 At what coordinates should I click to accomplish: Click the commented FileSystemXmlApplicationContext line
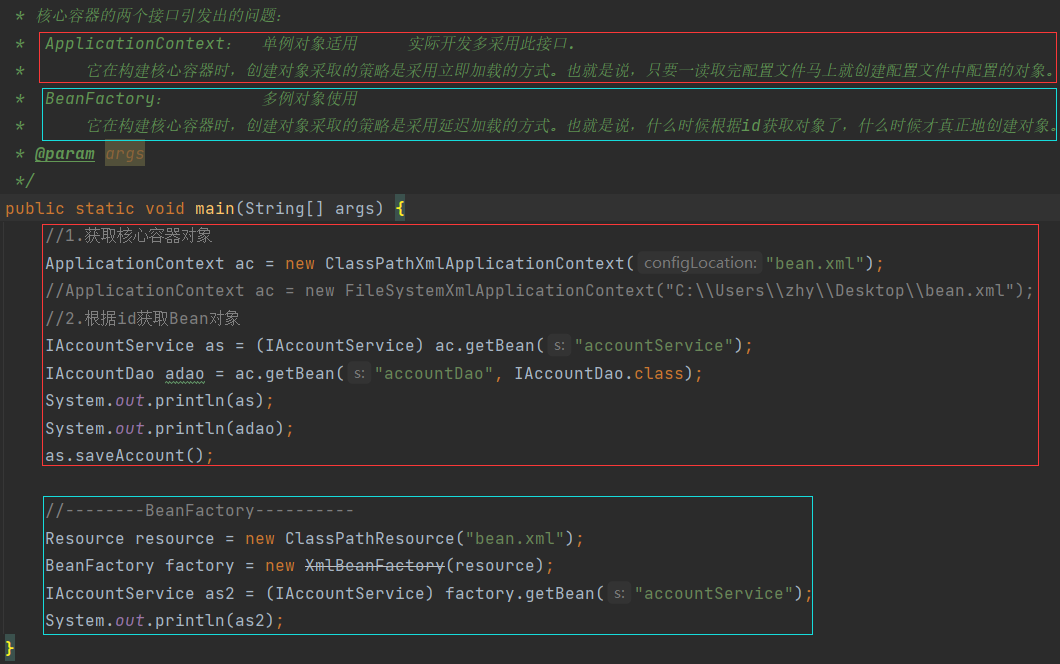click(x=539, y=291)
